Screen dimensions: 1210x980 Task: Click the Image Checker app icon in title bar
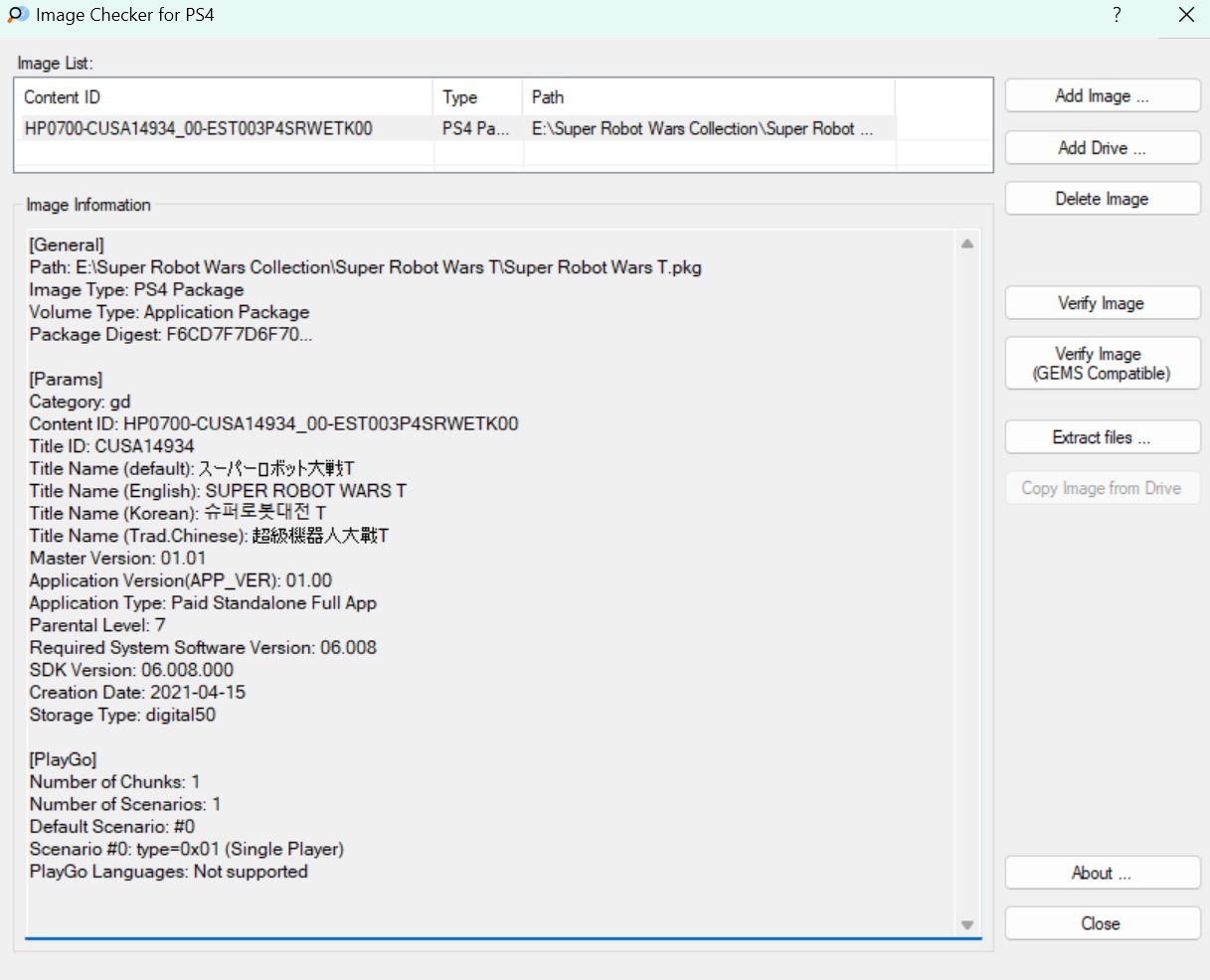pyautogui.click(x=18, y=15)
